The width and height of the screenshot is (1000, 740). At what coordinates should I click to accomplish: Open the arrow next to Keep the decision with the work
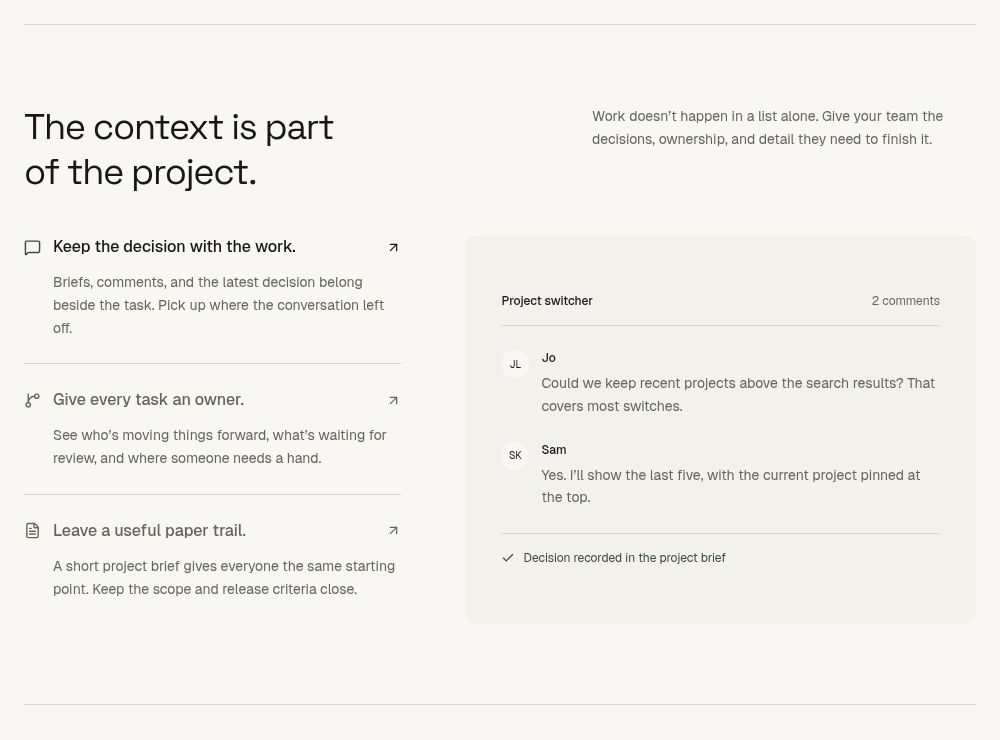393,248
